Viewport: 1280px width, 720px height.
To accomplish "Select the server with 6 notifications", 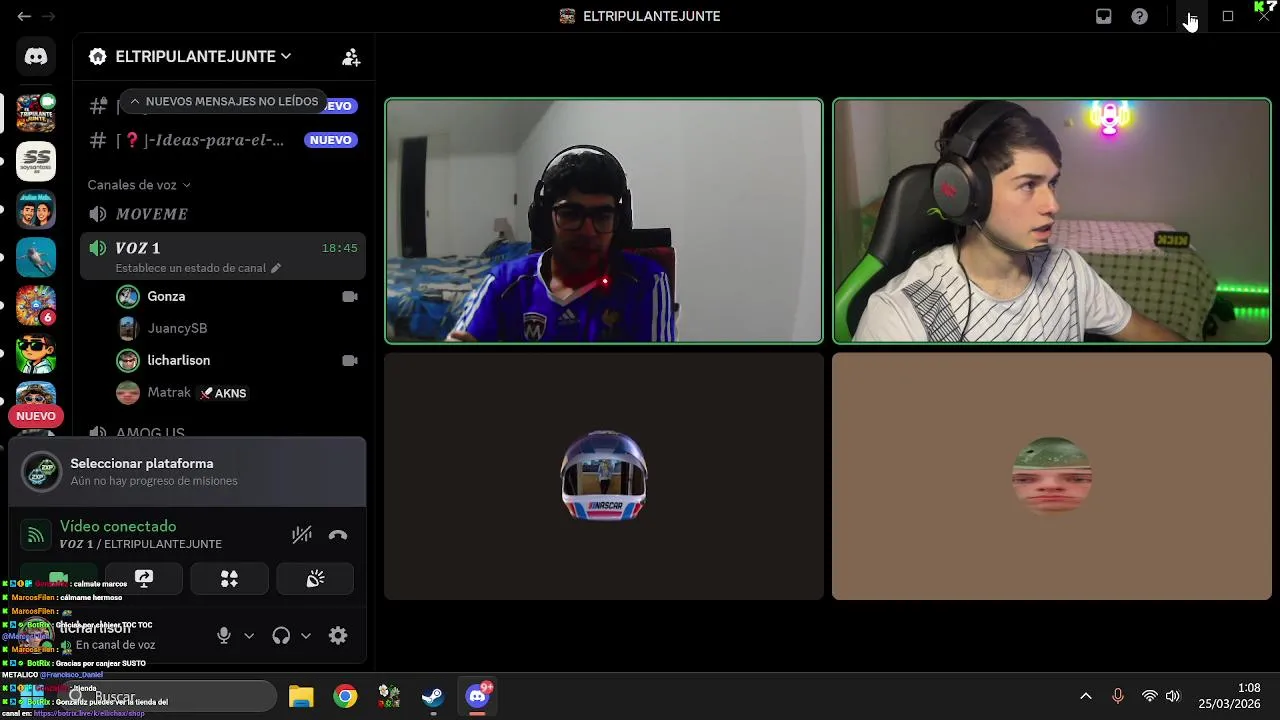I will pyautogui.click(x=36, y=305).
